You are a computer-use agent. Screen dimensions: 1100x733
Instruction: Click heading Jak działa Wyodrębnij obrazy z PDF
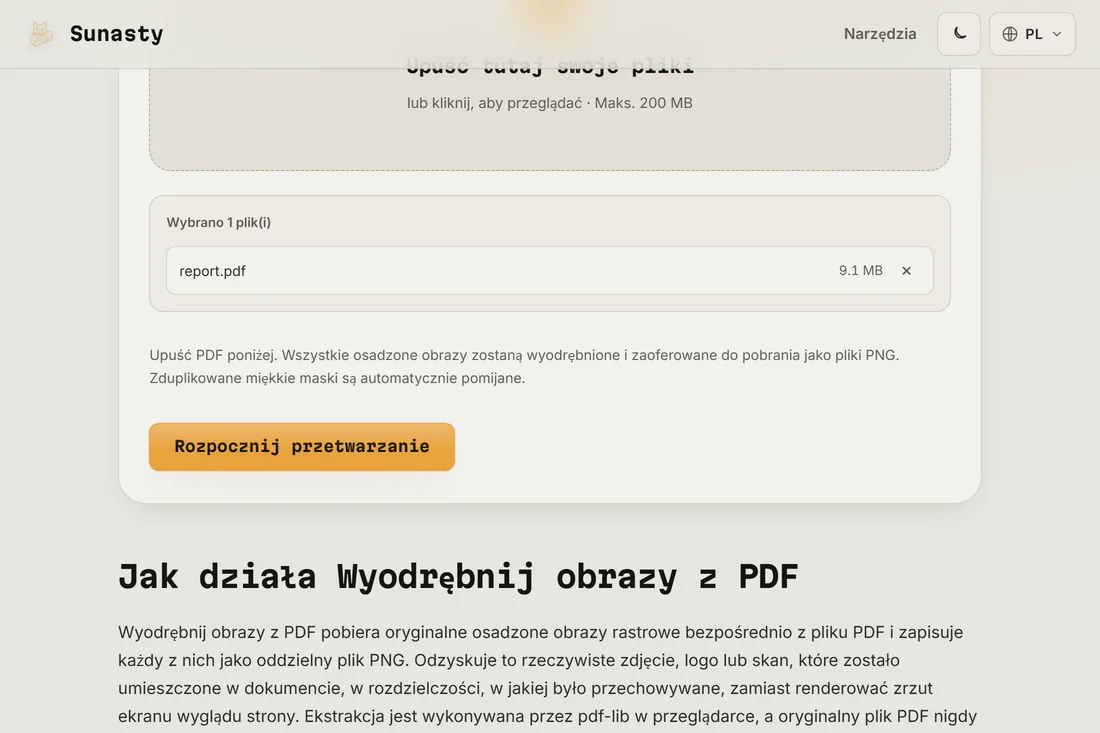point(458,577)
